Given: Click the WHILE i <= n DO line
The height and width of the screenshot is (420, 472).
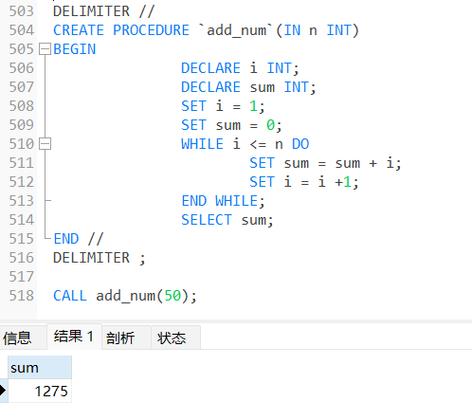Looking at the screenshot, I should (x=245, y=144).
